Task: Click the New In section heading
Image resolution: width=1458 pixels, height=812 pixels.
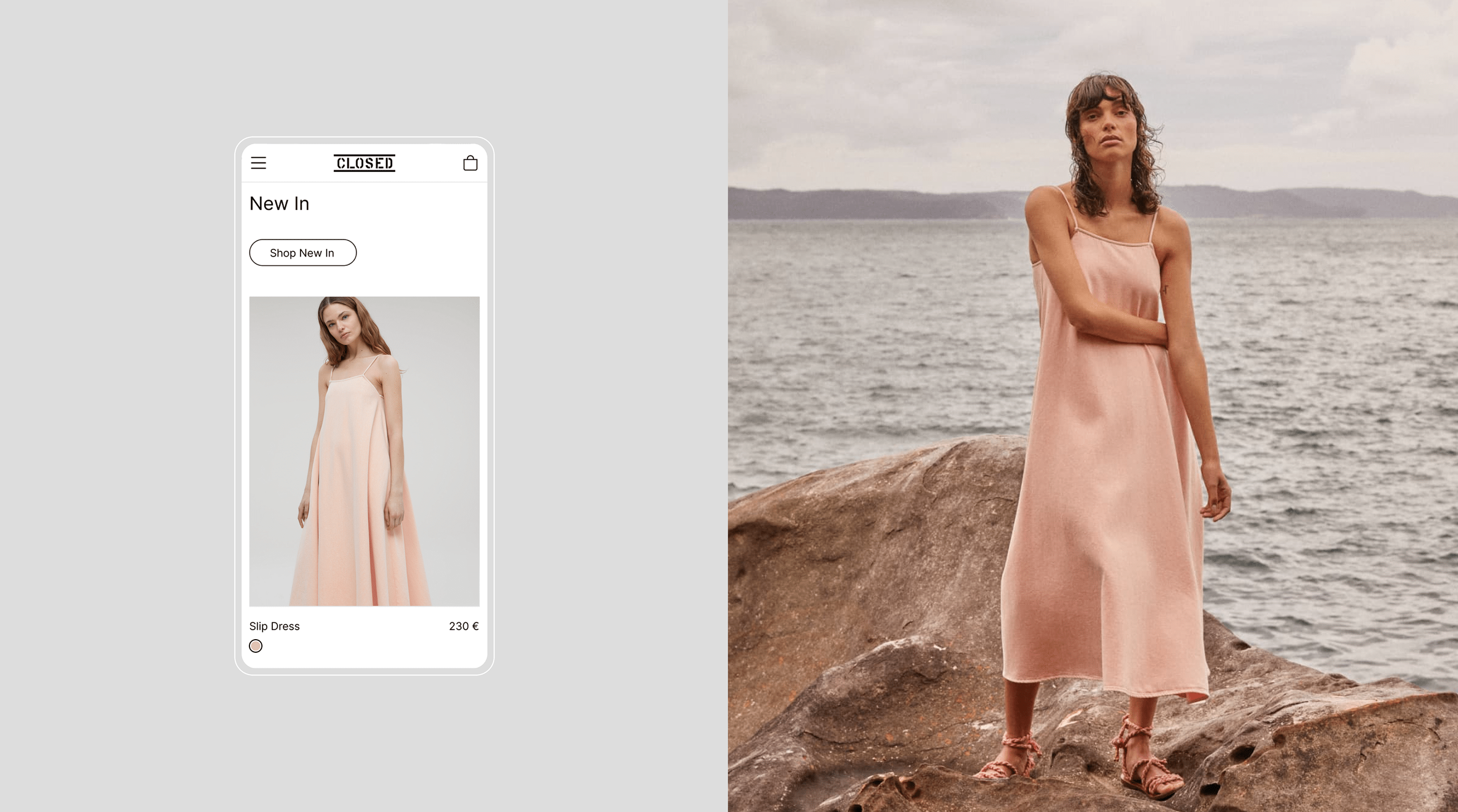Action: coord(279,204)
